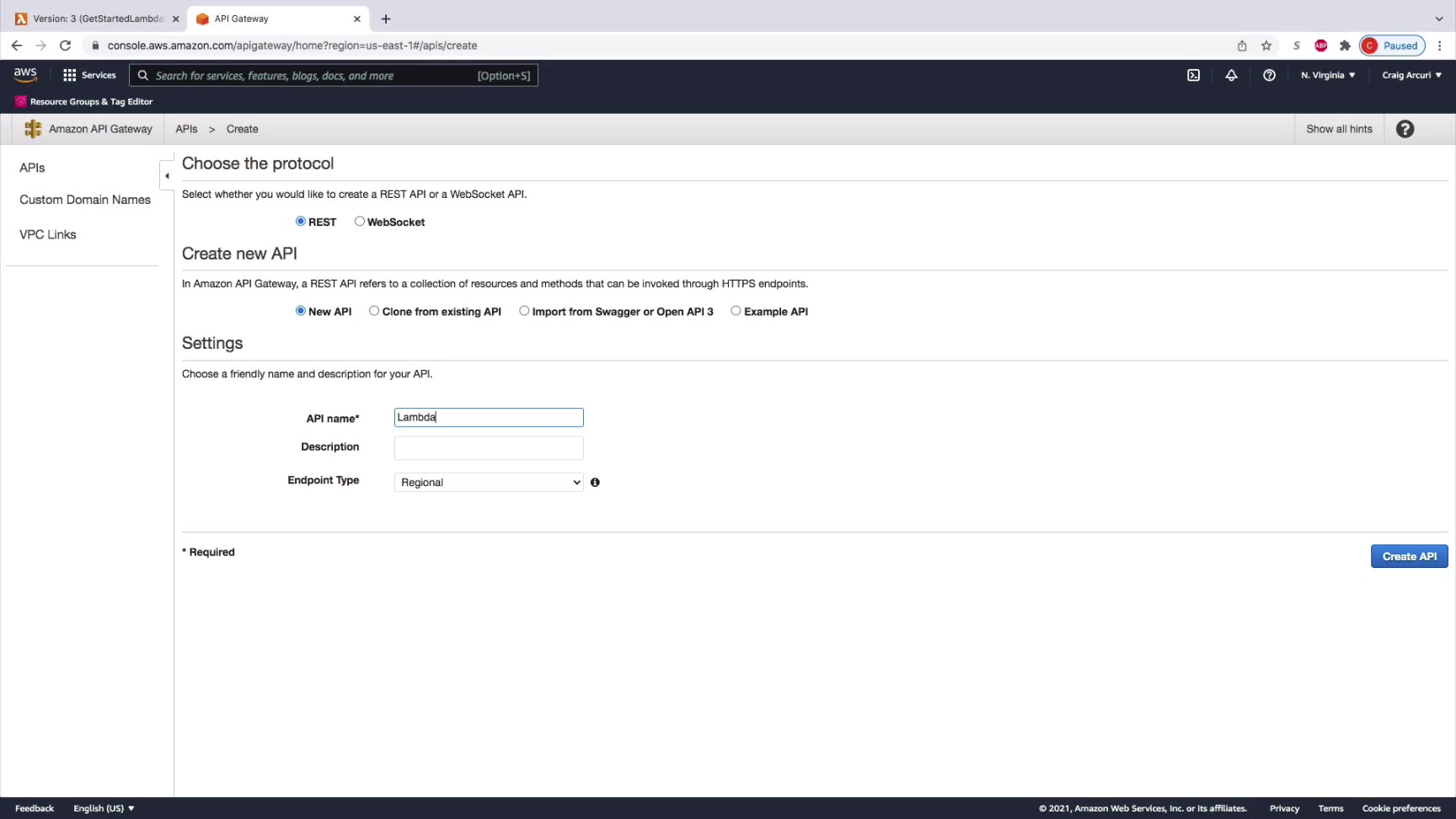Click the Settings heading
1456x819 pixels.
[212, 343]
